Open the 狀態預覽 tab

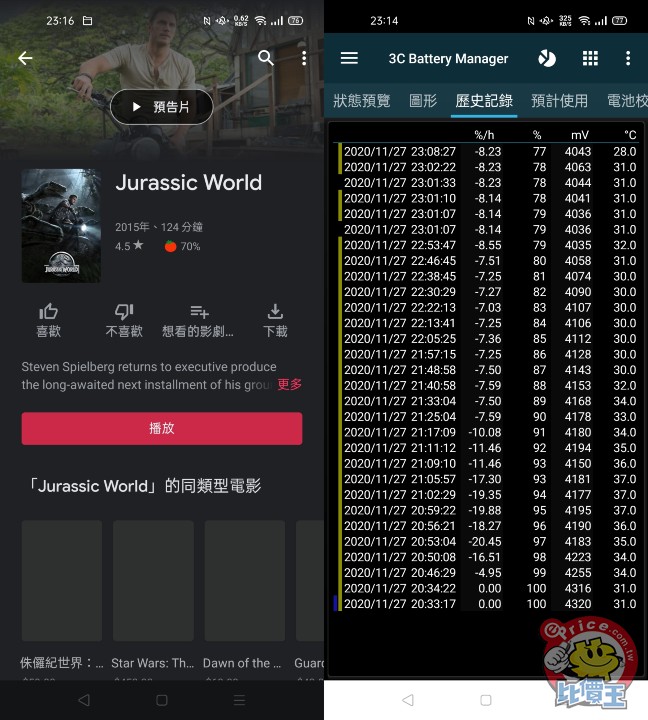click(x=361, y=100)
